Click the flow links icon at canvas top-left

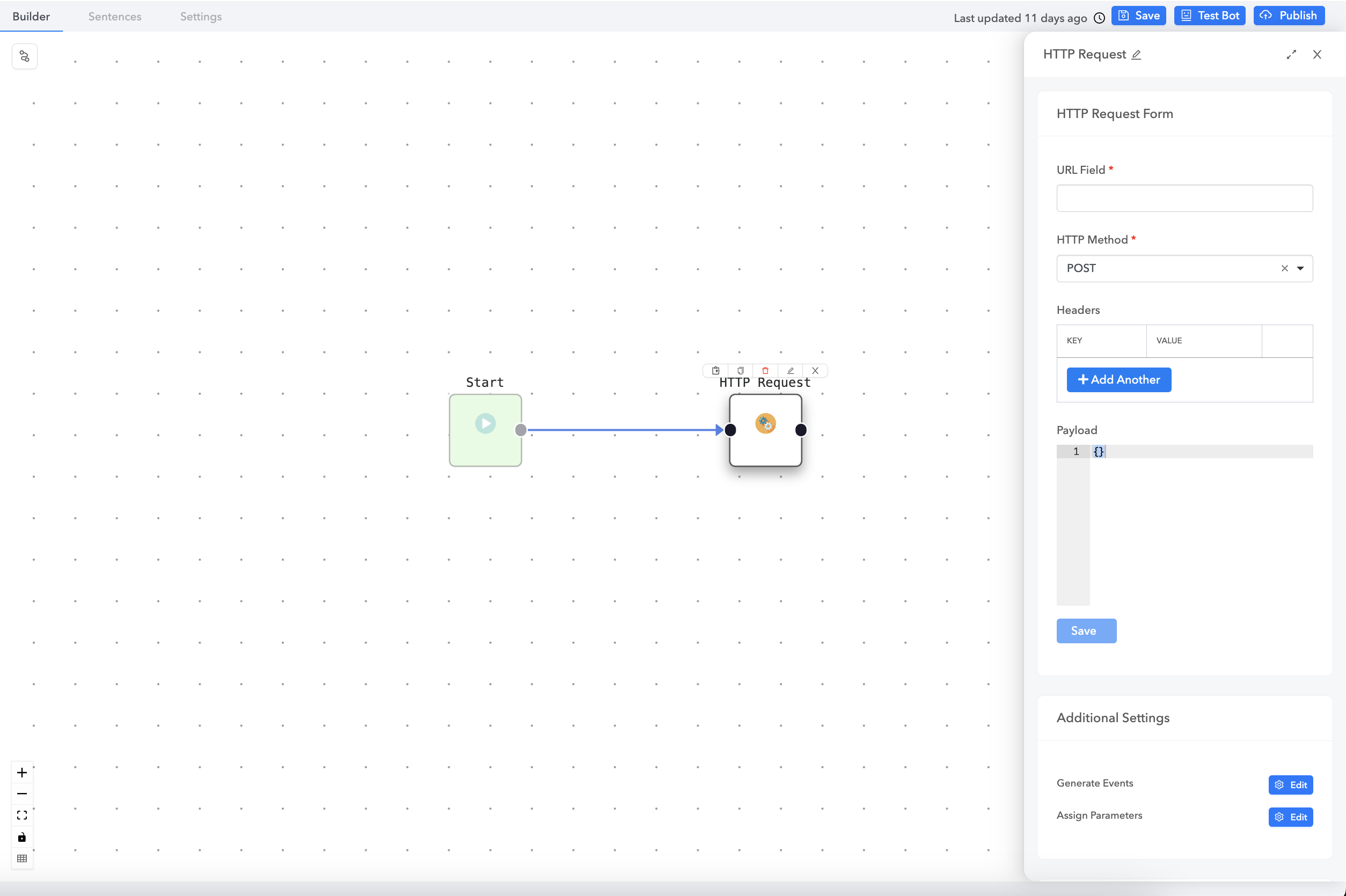coord(25,56)
